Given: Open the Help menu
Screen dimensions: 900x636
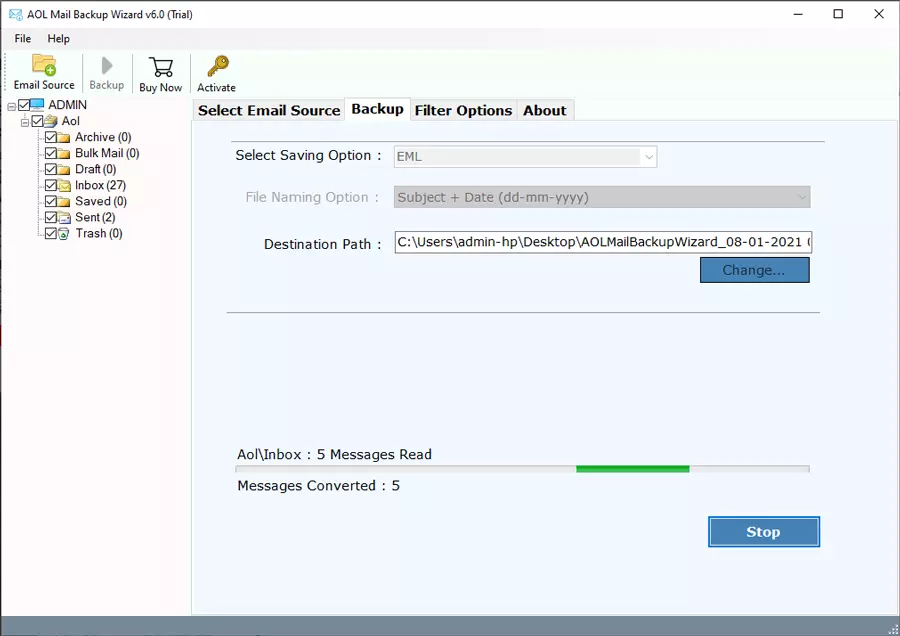Looking at the screenshot, I should tap(59, 38).
